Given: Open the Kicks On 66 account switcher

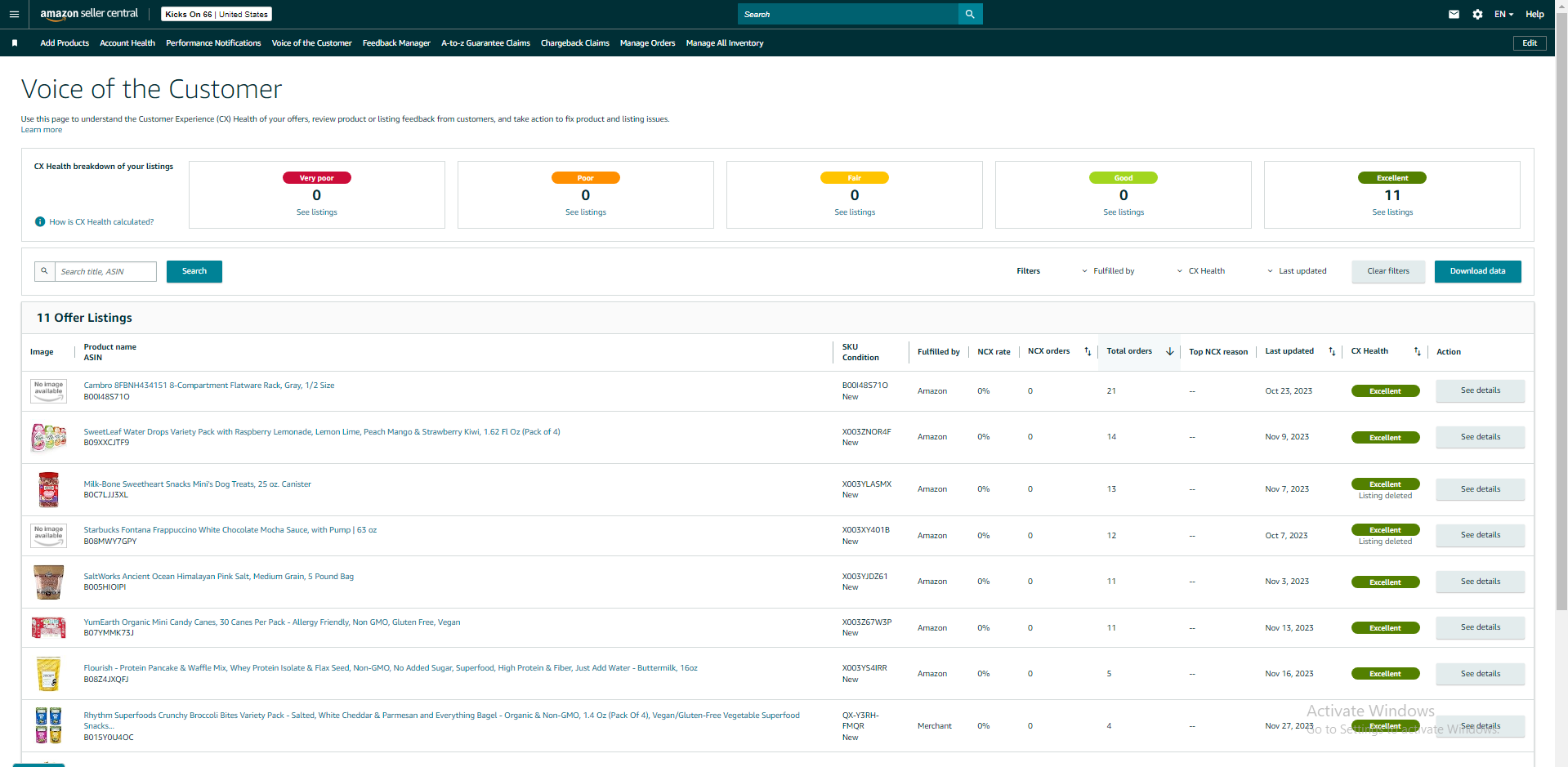Looking at the screenshot, I should click(x=217, y=14).
